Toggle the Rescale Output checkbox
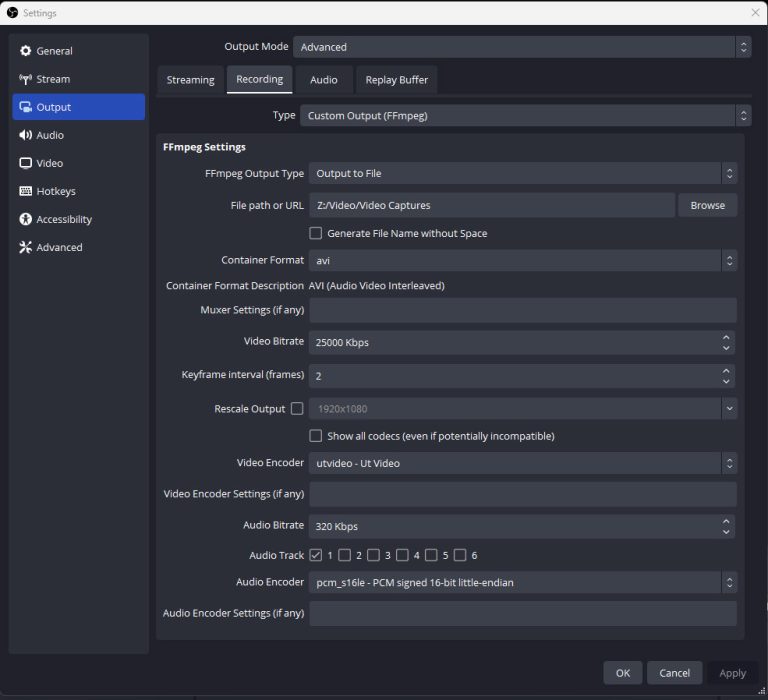768x700 pixels. 297,408
